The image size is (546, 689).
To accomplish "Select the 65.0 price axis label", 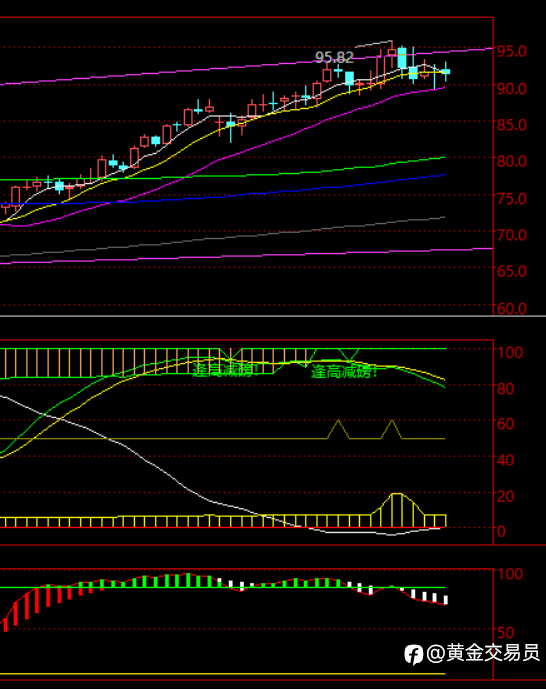I will [x=512, y=271].
